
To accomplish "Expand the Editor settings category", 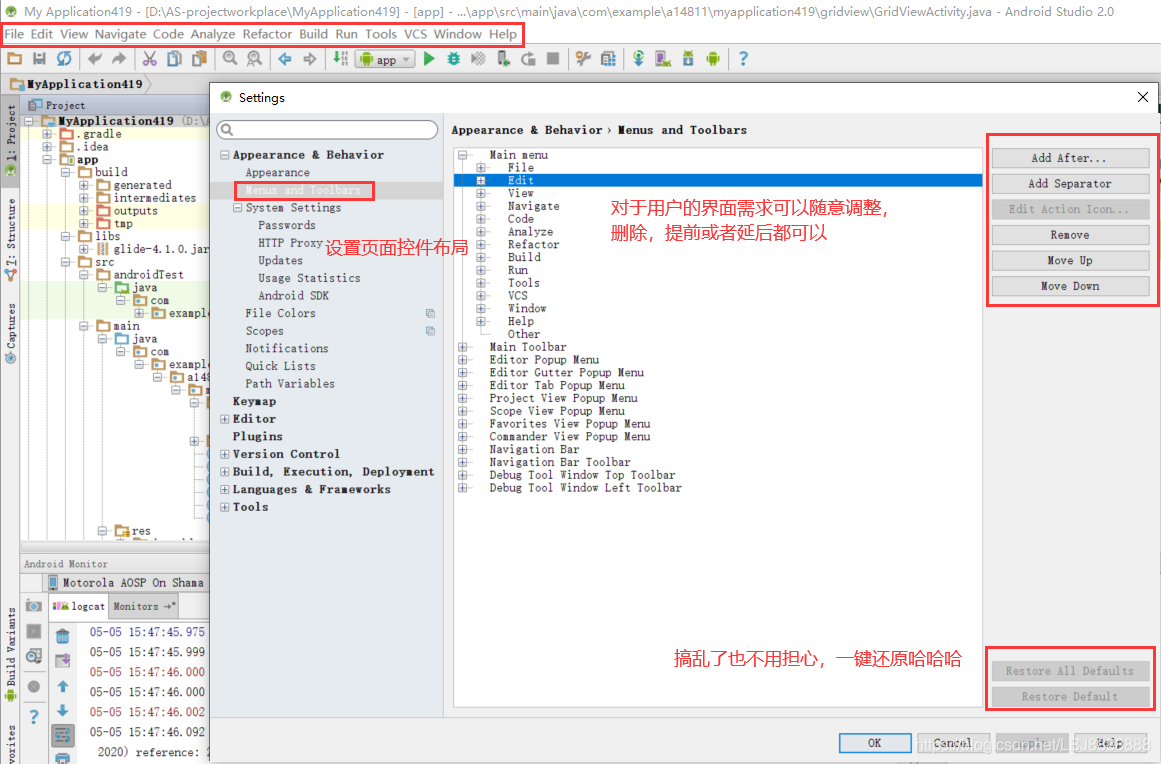I will click(225, 419).
